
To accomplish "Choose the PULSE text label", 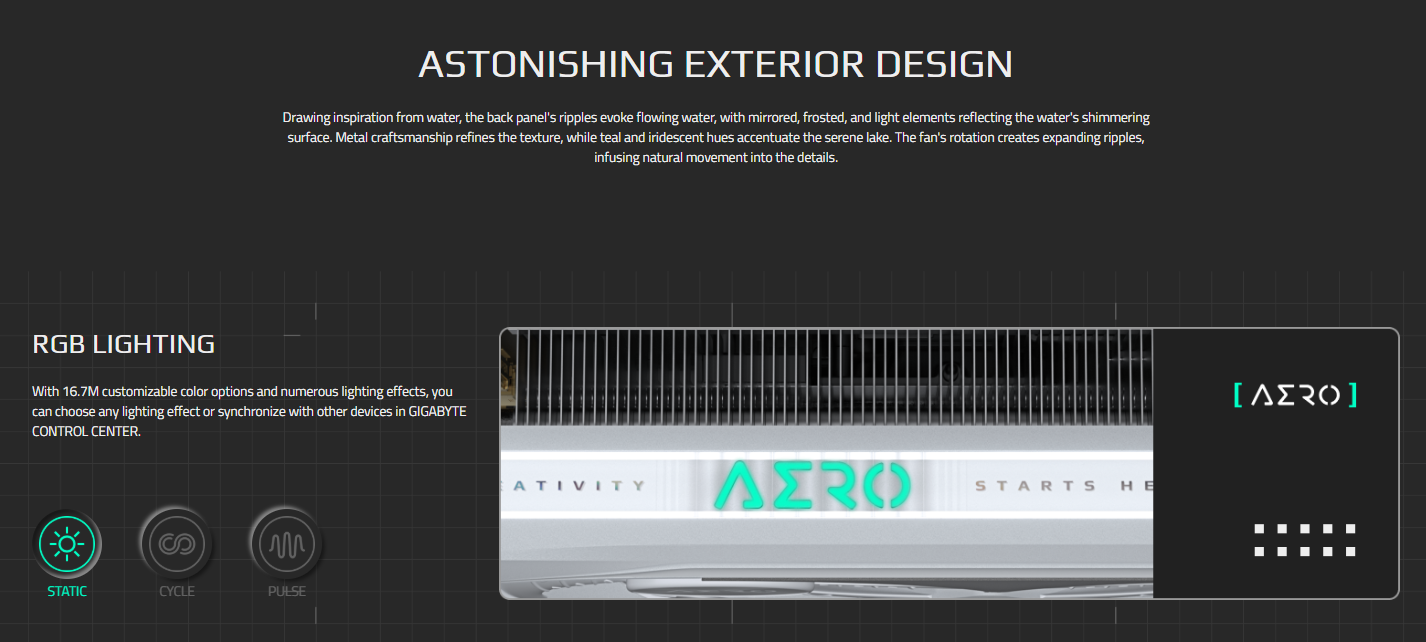I will click(286, 591).
